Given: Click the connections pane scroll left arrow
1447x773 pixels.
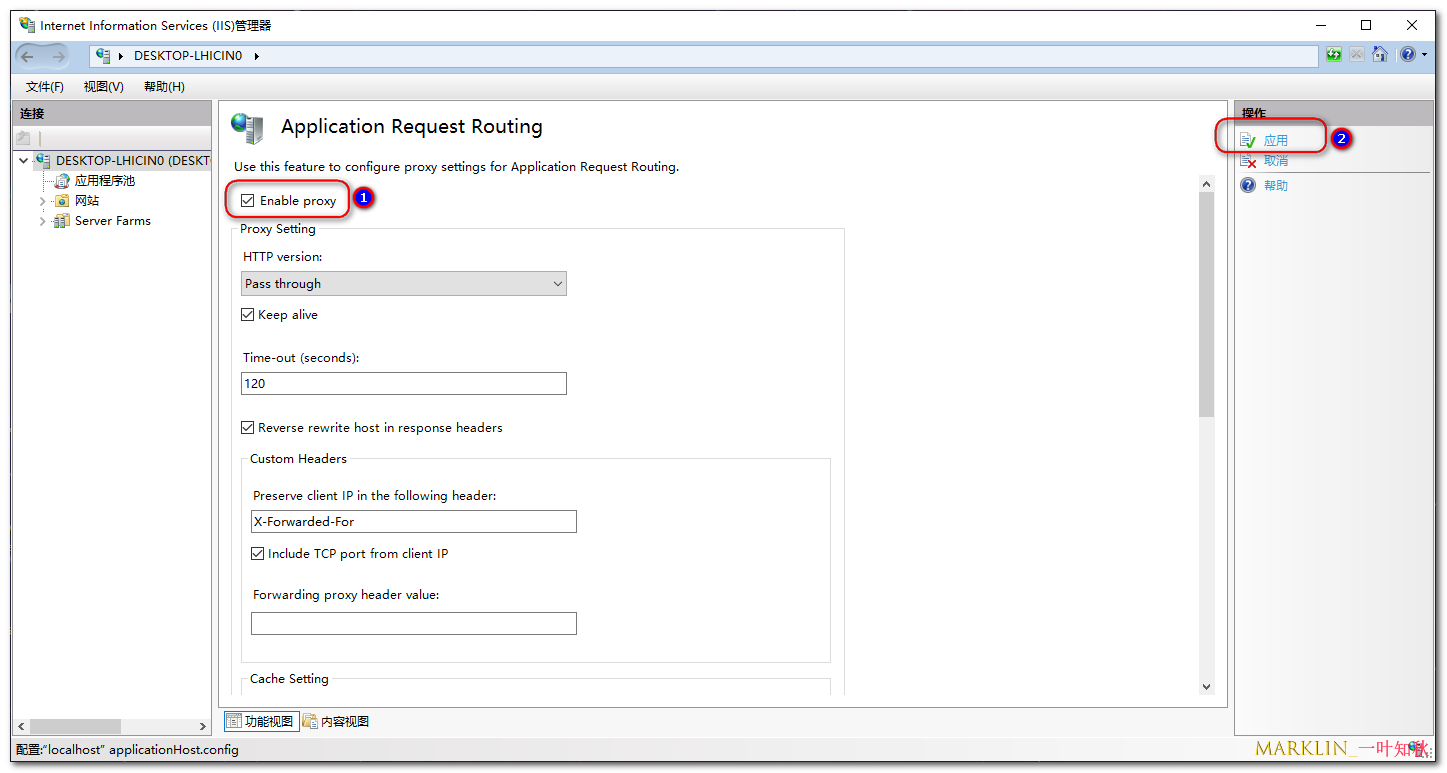Looking at the screenshot, I should click(21, 726).
